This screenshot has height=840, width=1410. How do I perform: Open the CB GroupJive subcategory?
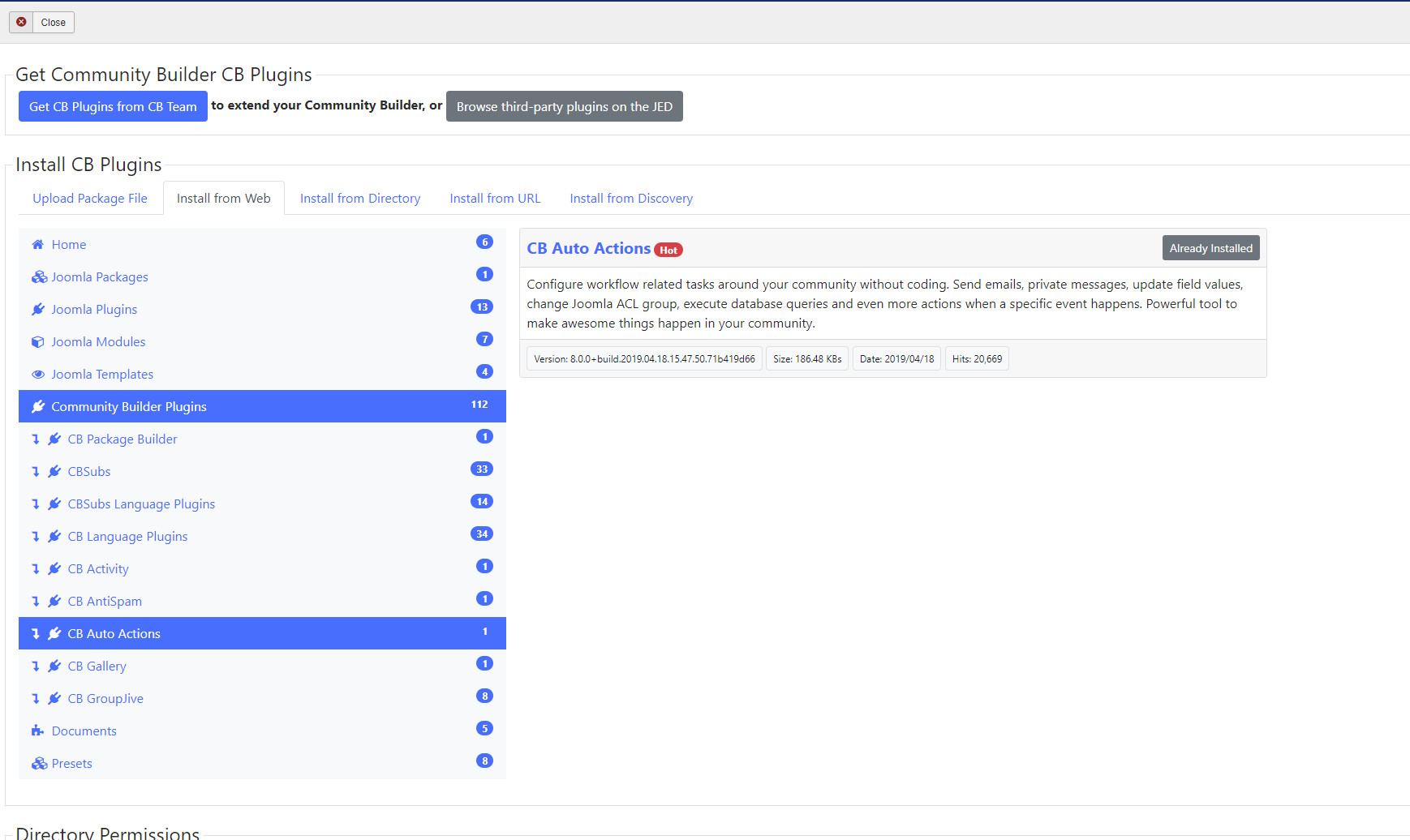pos(262,698)
